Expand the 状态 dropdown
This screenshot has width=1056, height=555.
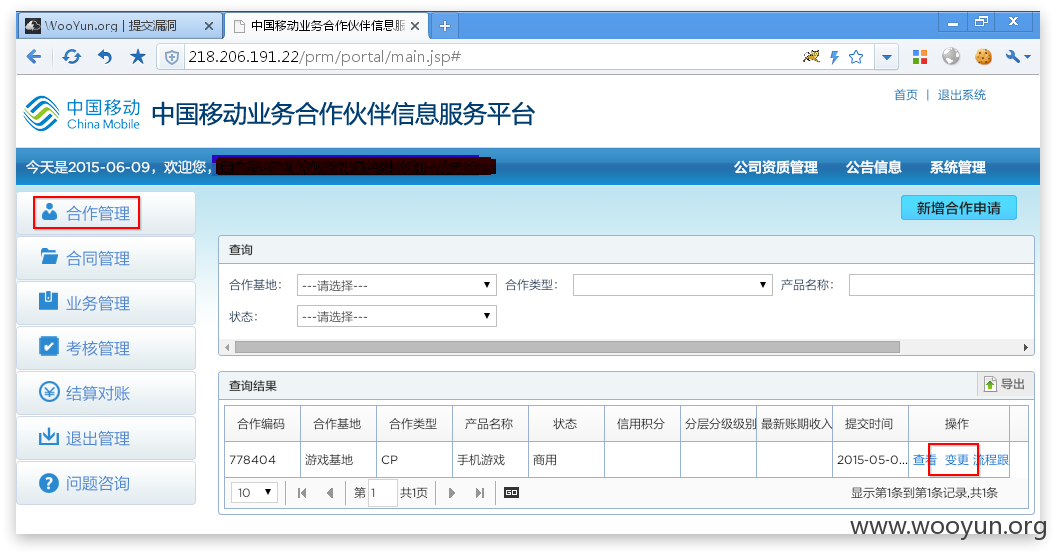(x=397, y=316)
